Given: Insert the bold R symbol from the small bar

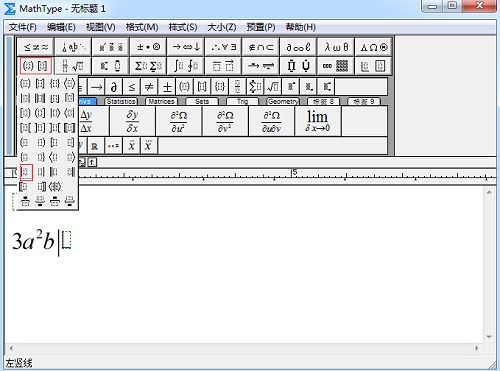Looking at the screenshot, I should coord(95,146).
